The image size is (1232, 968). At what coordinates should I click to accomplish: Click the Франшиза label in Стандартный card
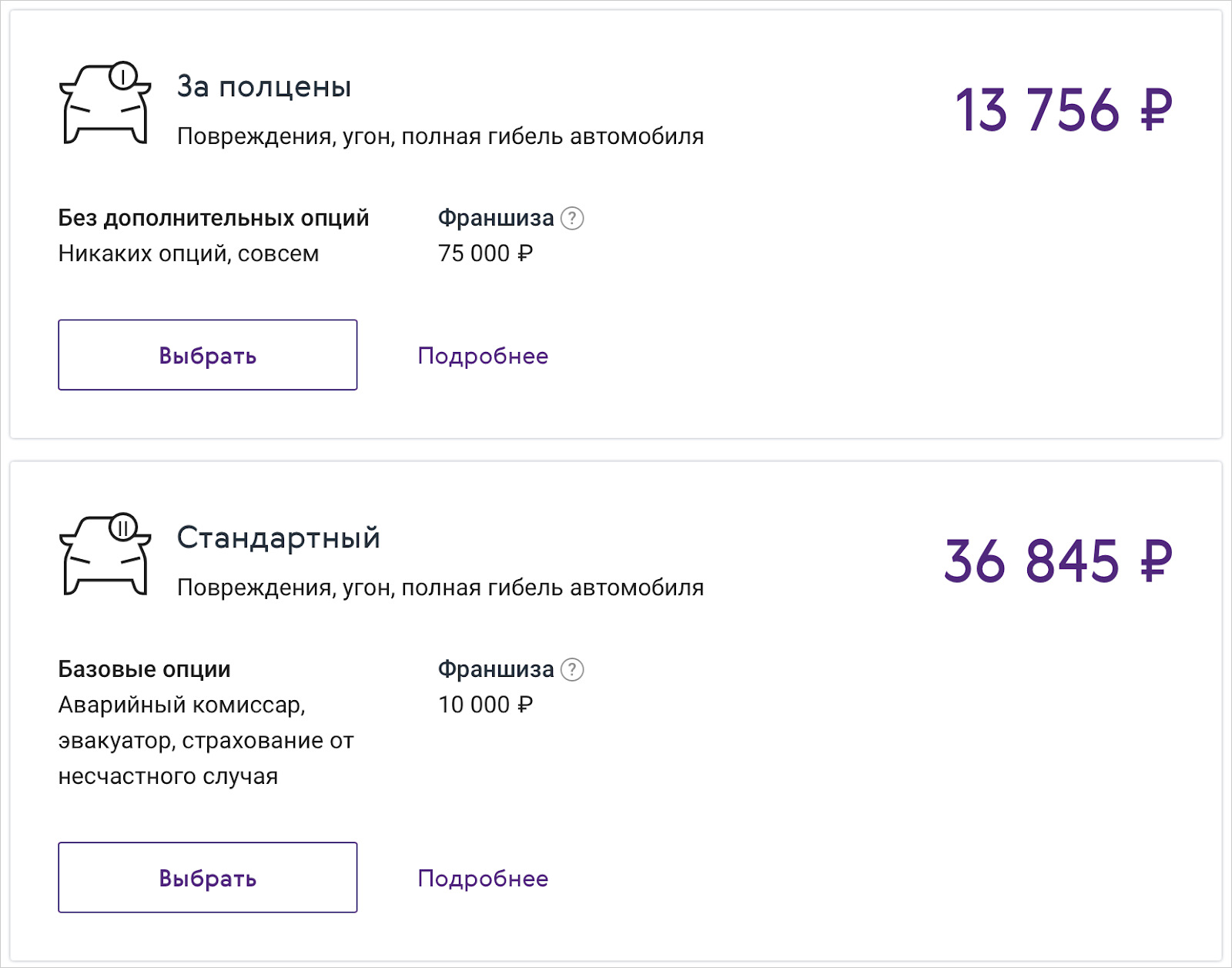click(496, 670)
